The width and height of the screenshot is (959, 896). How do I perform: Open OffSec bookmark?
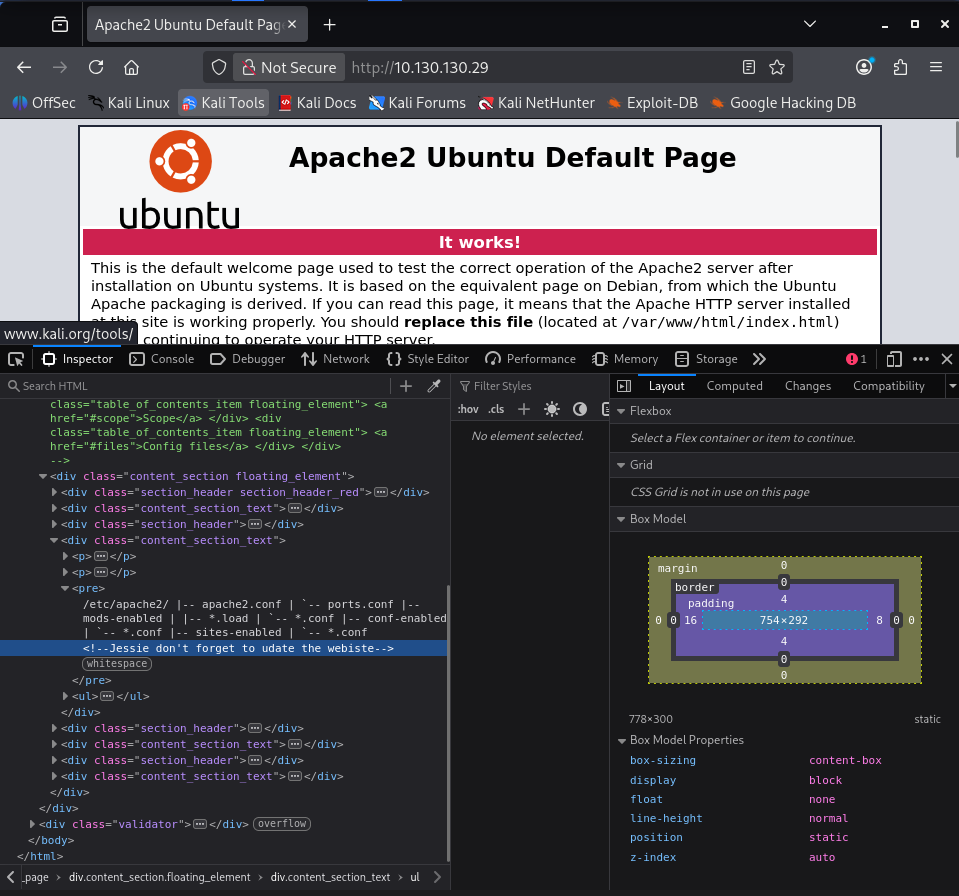pos(44,103)
